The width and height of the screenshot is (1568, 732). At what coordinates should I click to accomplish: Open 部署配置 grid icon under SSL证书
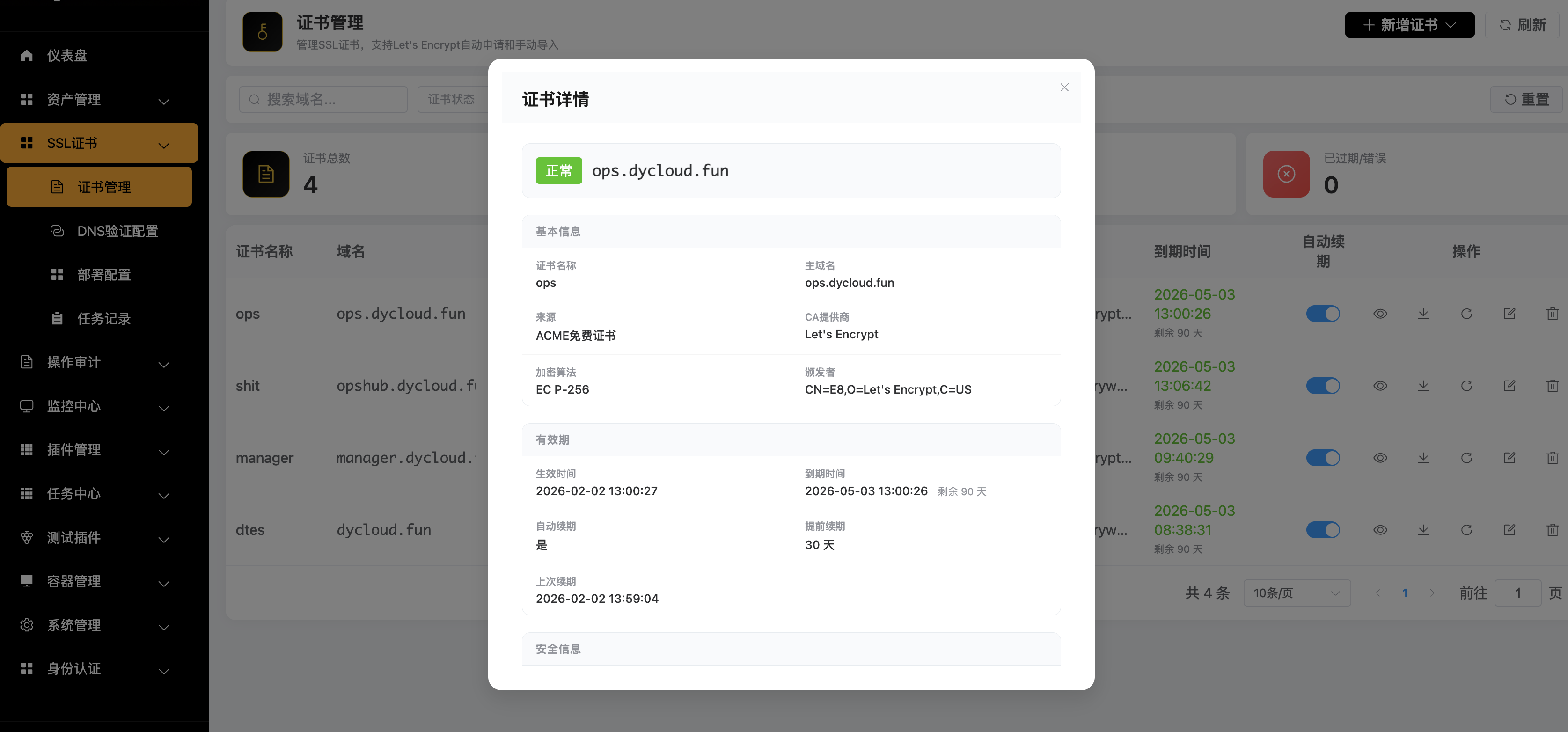[x=57, y=274]
